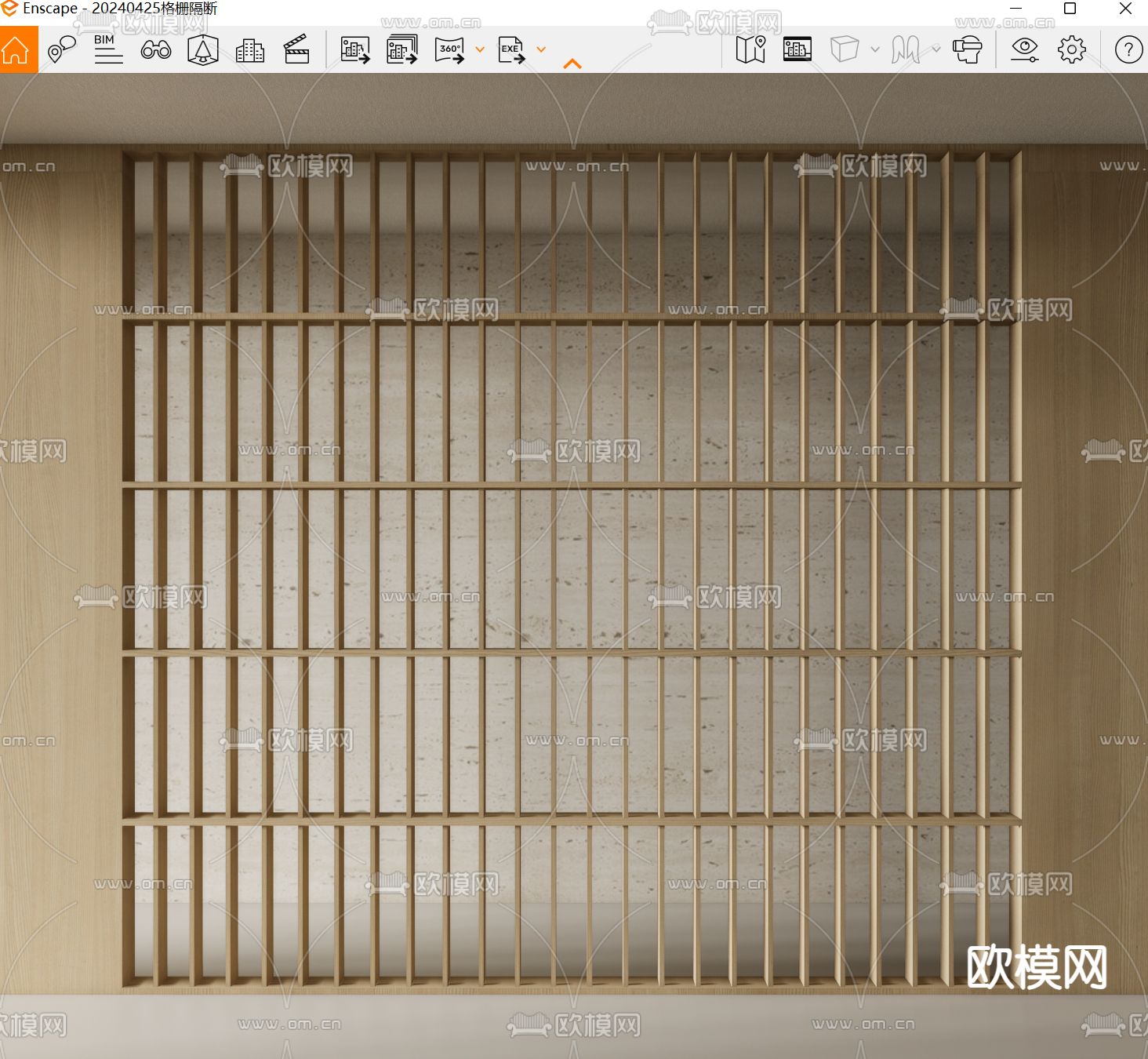Open General Settings gear
Screen dimensions: 1148x1059
pos(1072,49)
